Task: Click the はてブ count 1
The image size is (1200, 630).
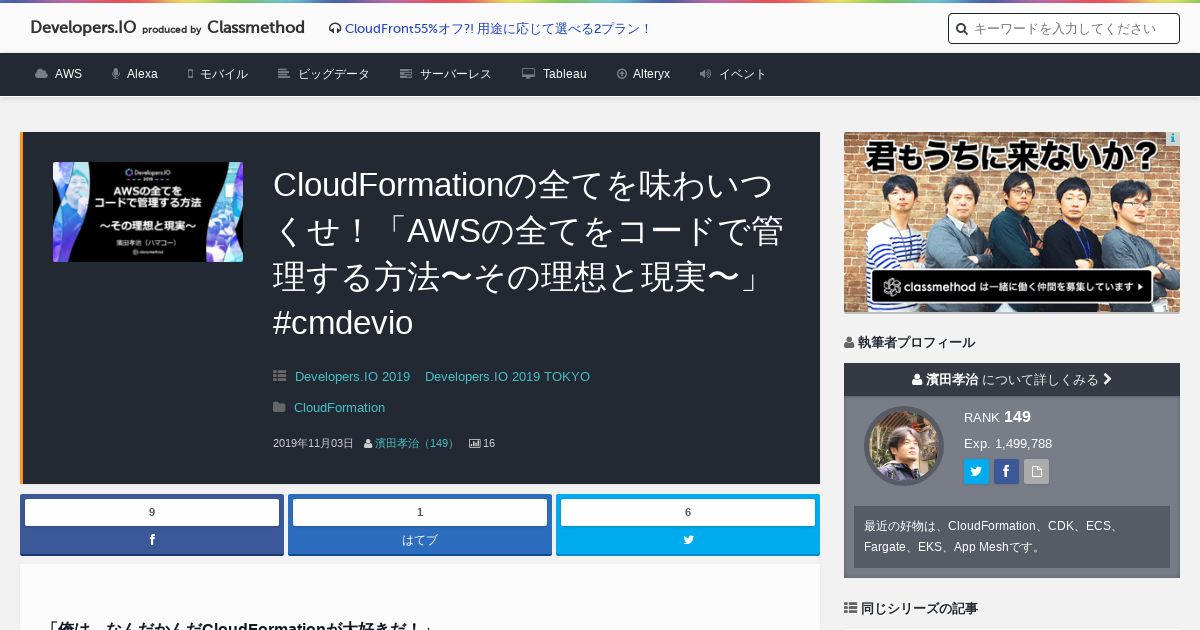Action: (420, 512)
